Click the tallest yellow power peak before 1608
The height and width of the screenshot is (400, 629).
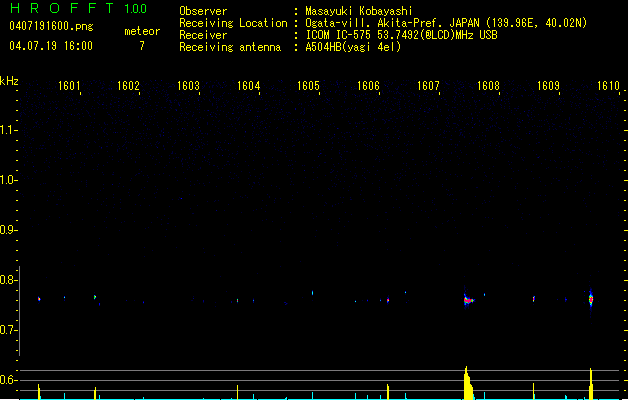point(468,383)
